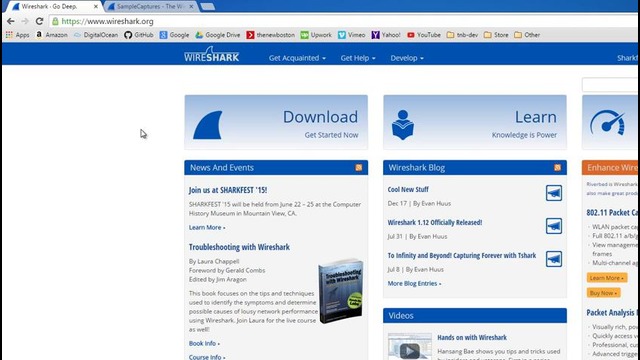Open To Infinity and Beyond! blog post

click(x=462, y=256)
